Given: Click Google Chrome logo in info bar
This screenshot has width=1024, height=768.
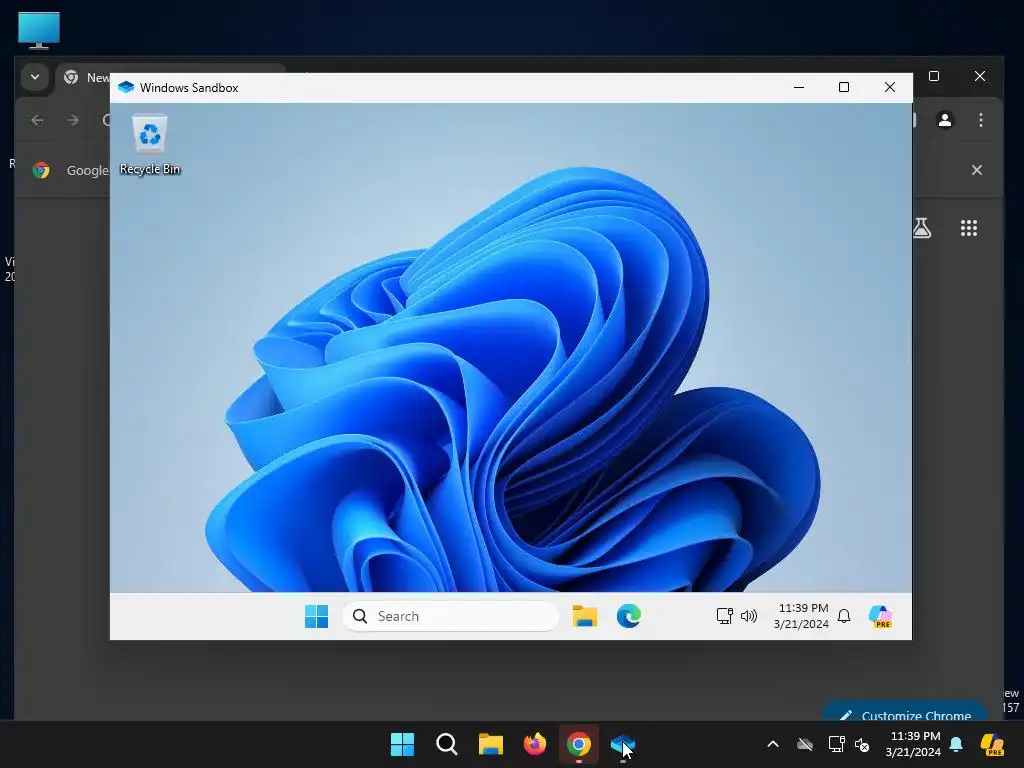Looking at the screenshot, I should [x=41, y=170].
